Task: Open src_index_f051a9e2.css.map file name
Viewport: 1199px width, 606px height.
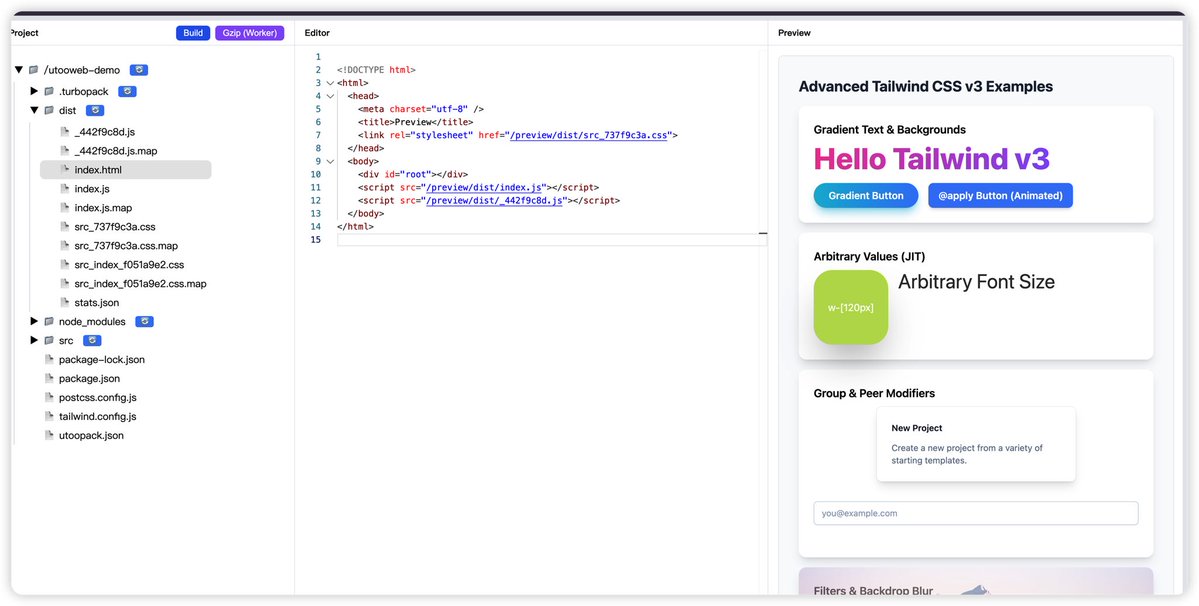Action: 141,284
